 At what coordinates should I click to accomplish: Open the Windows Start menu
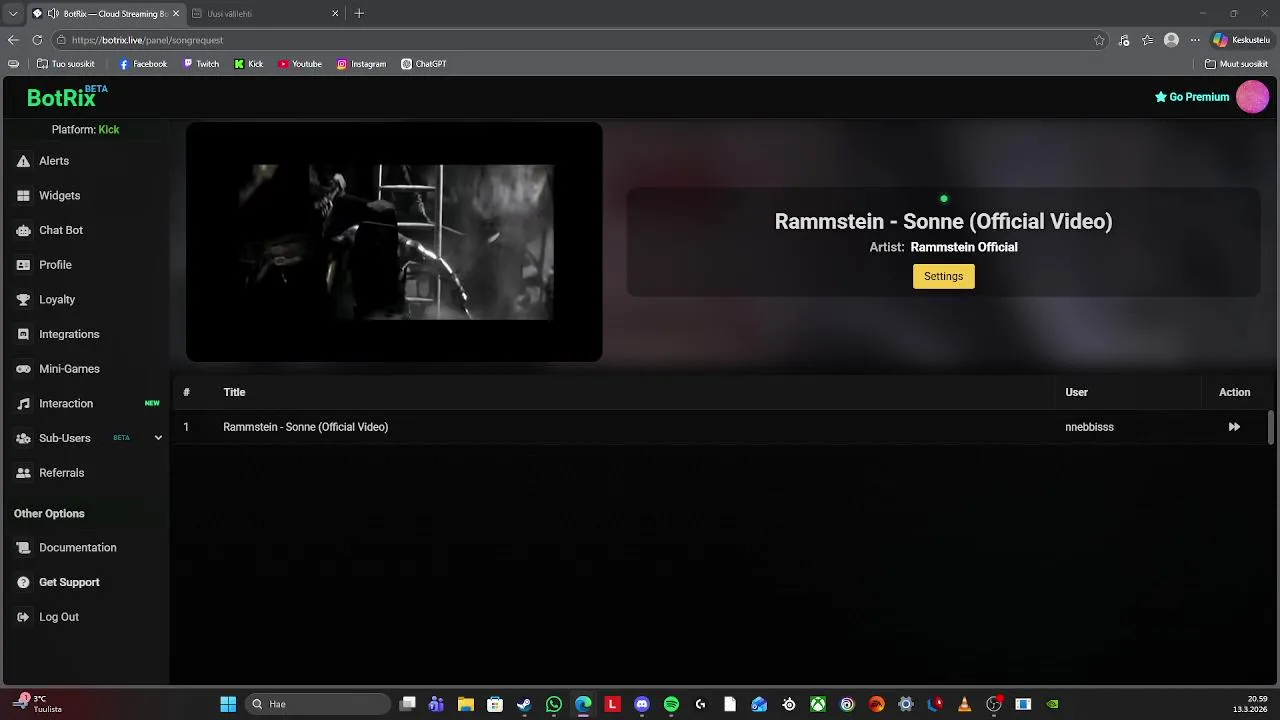[x=228, y=704]
